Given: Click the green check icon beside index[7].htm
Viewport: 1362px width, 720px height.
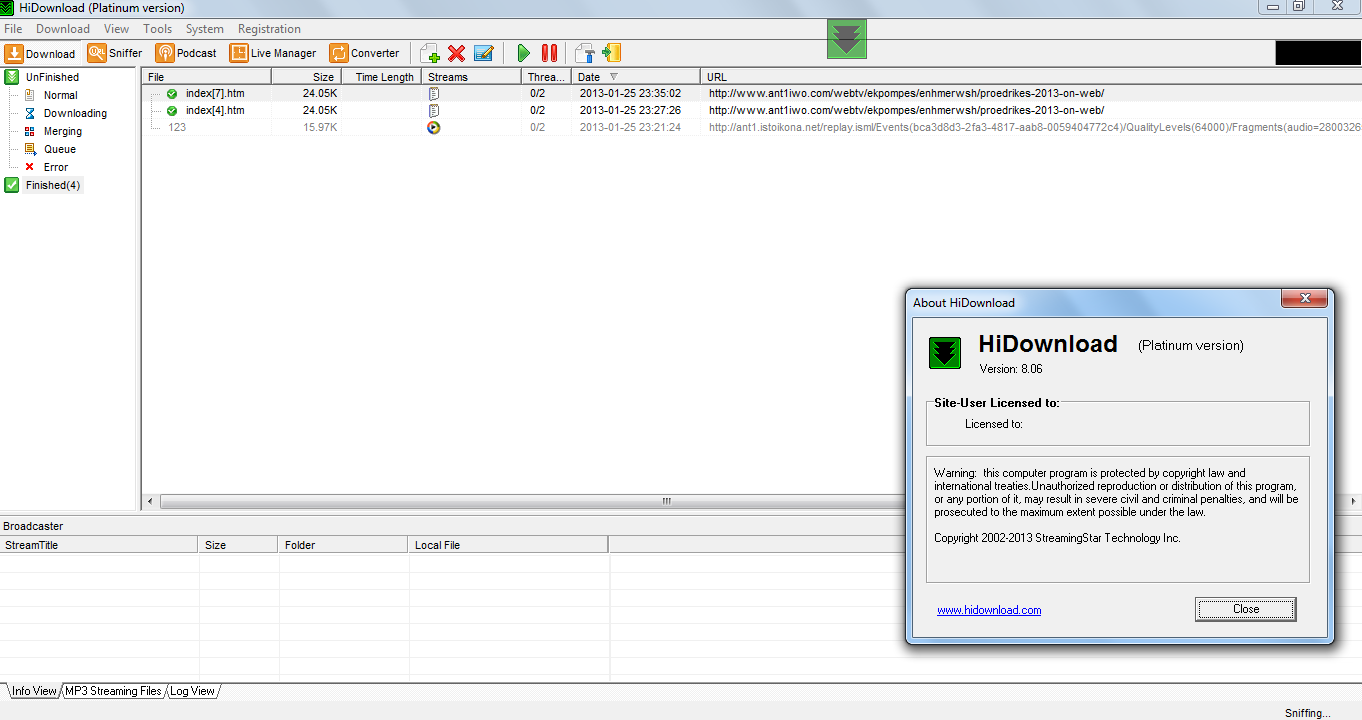Looking at the screenshot, I should pyautogui.click(x=172, y=94).
